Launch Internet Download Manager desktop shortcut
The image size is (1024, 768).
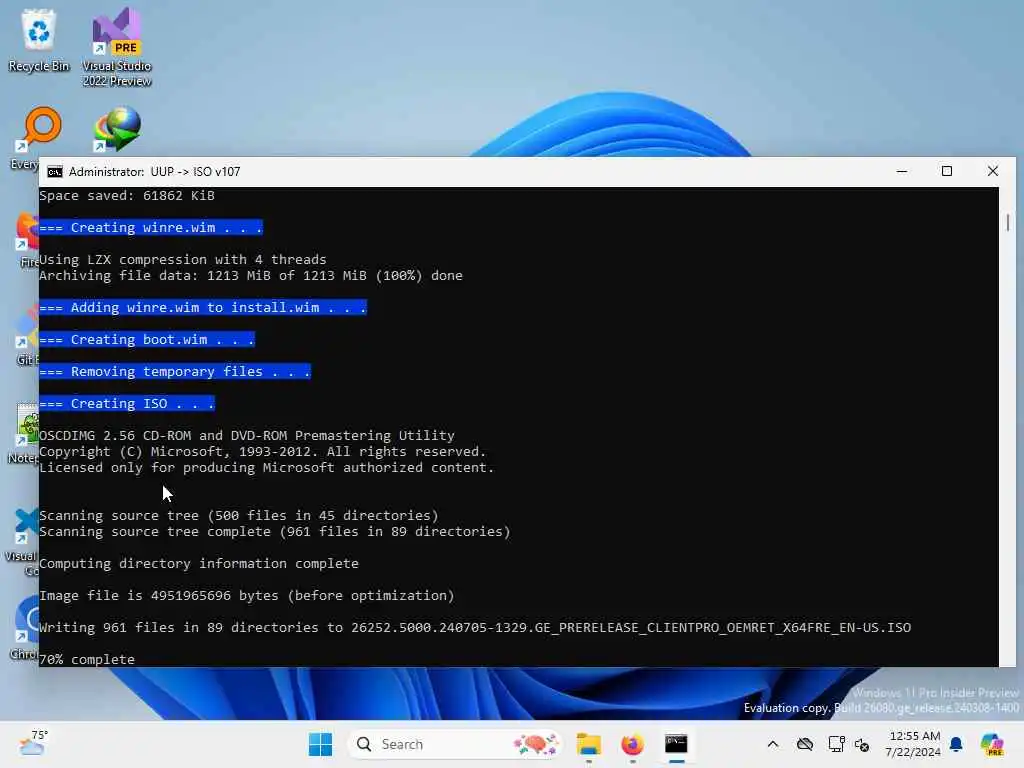click(x=117, y=129)
